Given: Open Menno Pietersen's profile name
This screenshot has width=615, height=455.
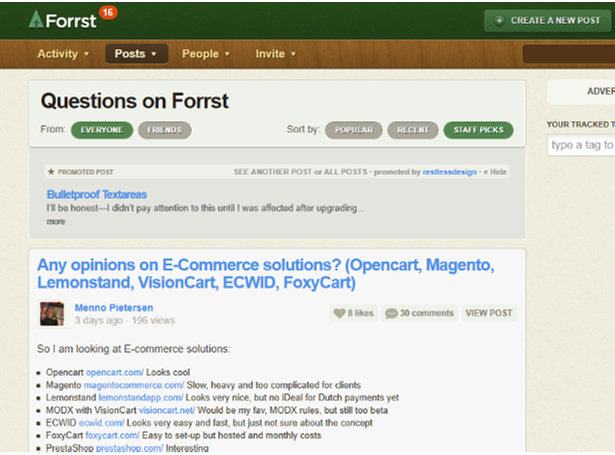Looking at the screenshot, I should (x=114, y=308).
